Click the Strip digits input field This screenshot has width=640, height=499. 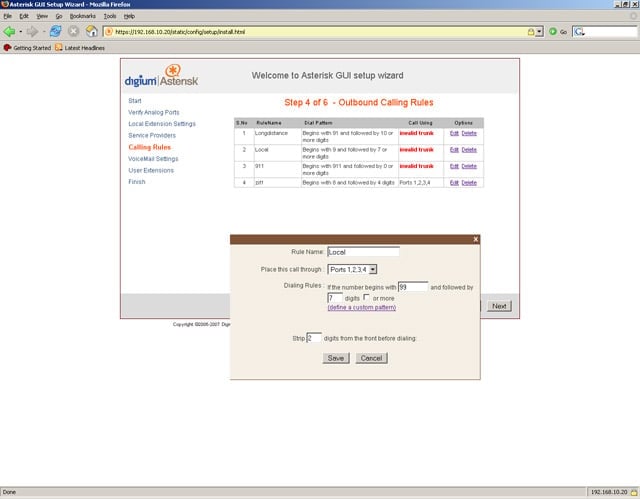(314, 337)
